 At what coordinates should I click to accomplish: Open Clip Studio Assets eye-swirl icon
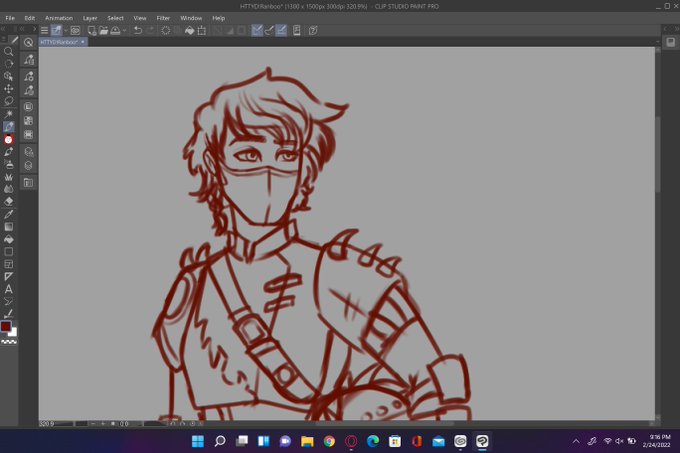click(75, 30)
